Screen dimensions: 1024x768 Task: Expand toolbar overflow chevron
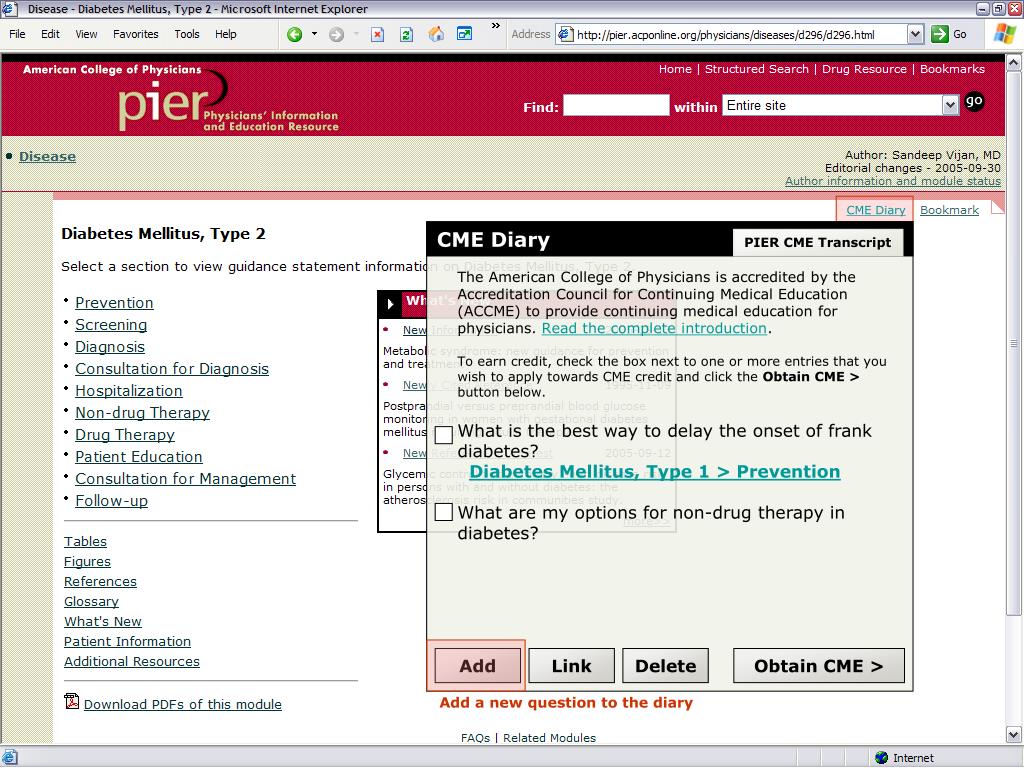pyautogui.click(x=496, y=25)
